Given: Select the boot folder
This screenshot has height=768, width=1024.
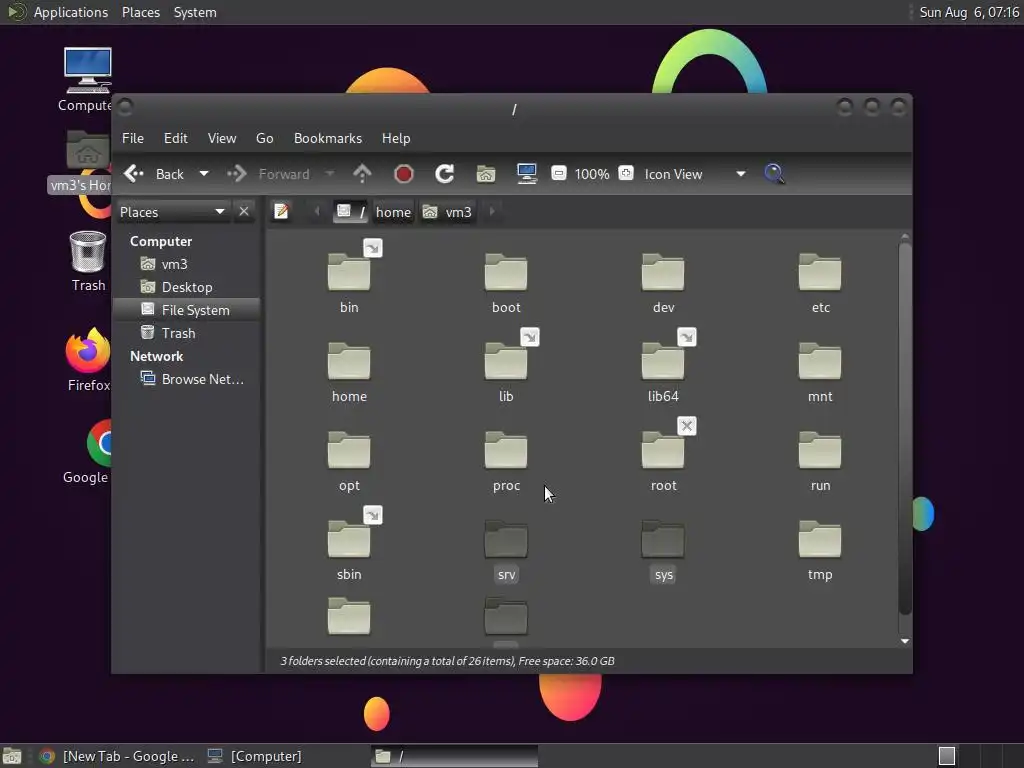Looking at the screenshot, I should [x=506, y=272].
